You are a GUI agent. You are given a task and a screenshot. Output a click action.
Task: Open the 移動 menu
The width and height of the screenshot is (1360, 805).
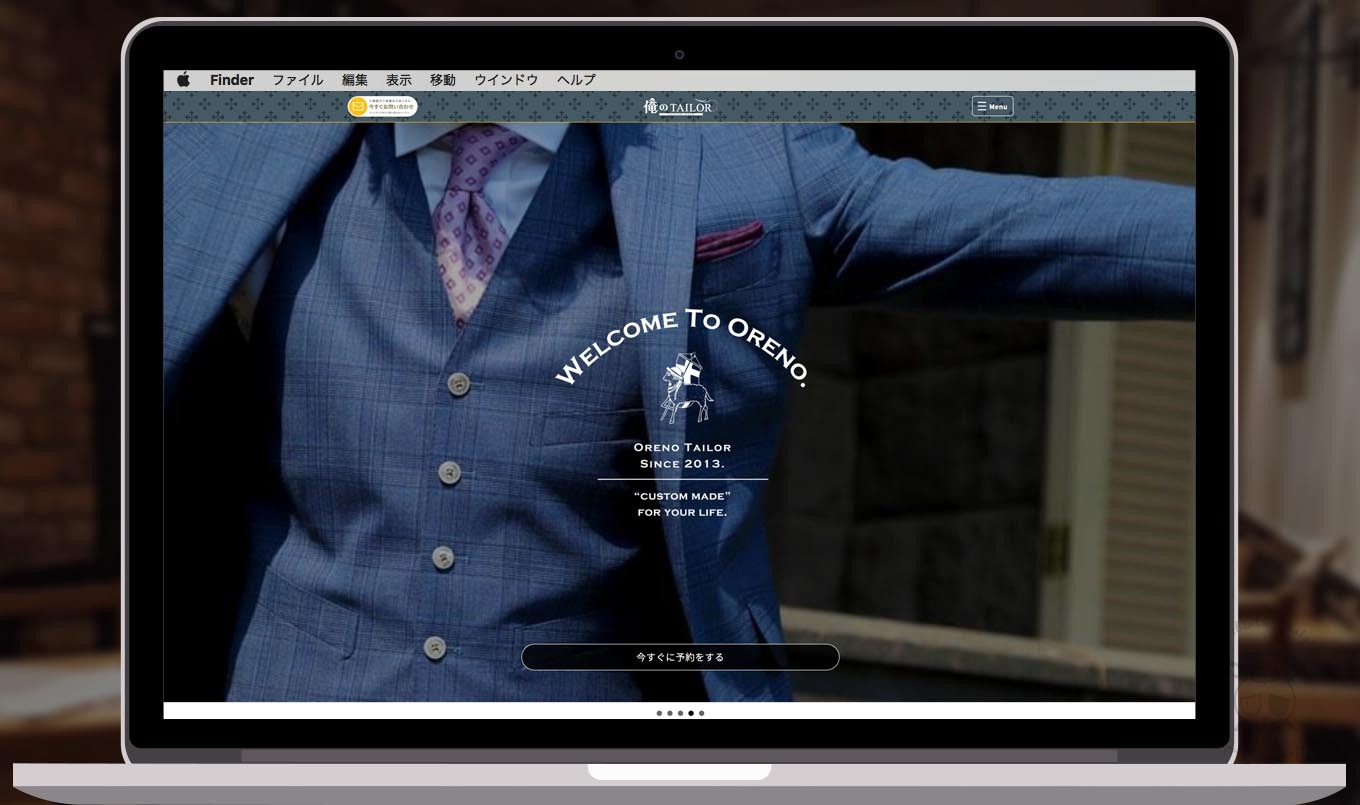coord(443,80)
